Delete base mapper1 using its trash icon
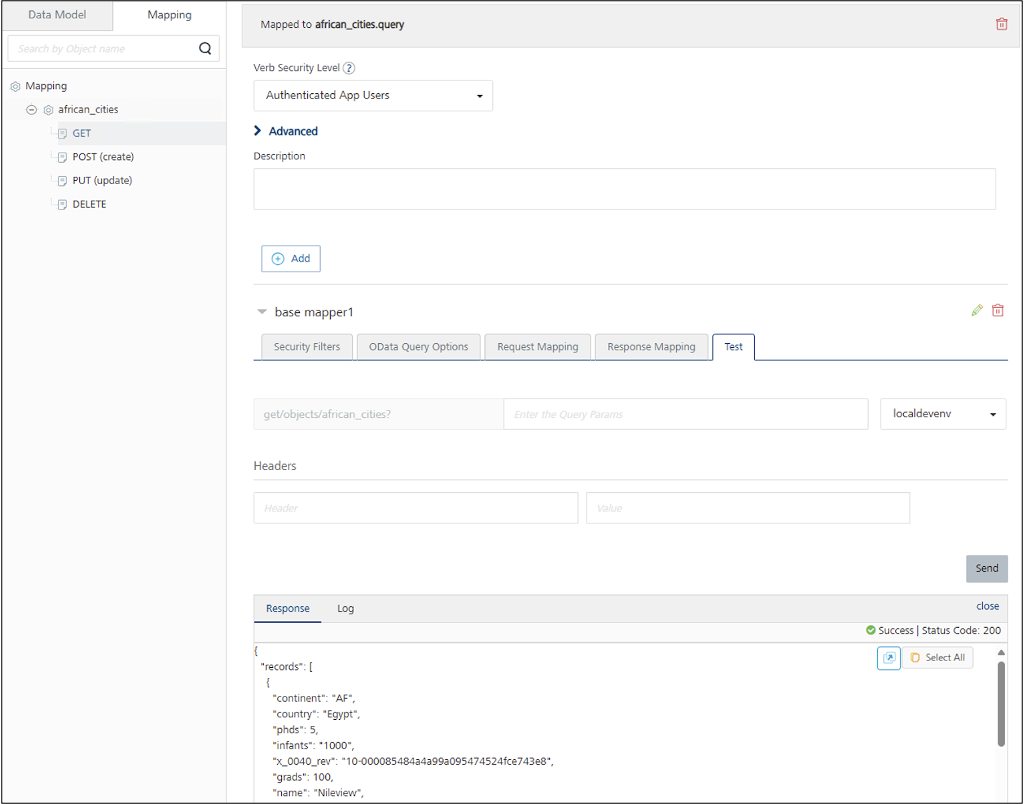This screenshot has height=804, width=1024. [997, 311]
